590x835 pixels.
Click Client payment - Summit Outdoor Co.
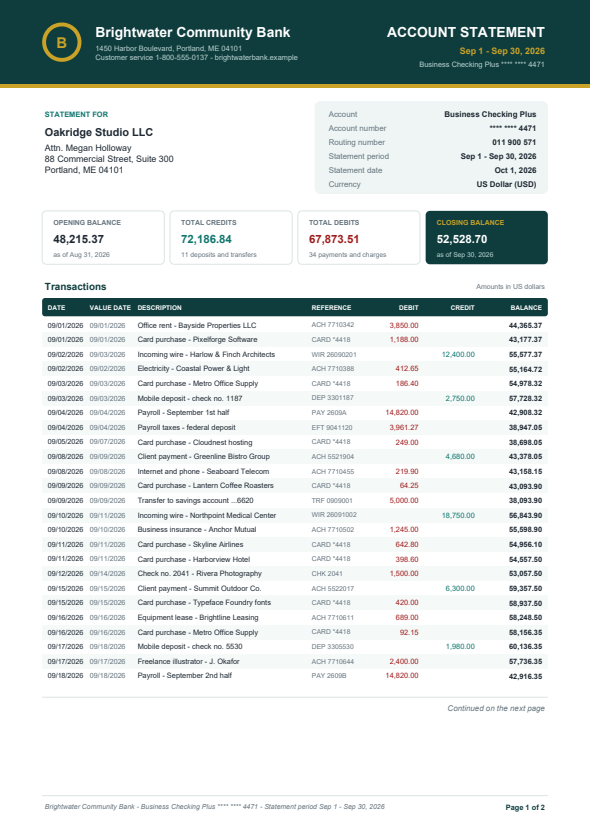click(x=199, y=588)
